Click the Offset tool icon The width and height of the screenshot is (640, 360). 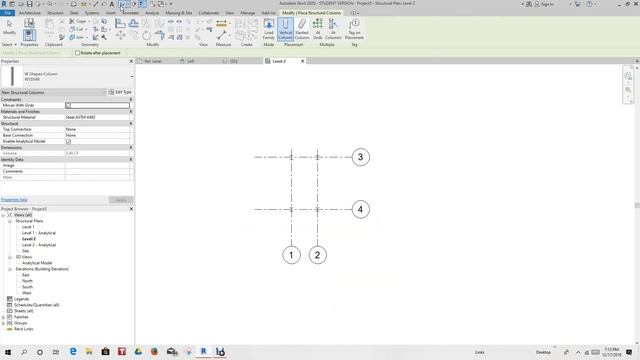click(x=133, y=23)
